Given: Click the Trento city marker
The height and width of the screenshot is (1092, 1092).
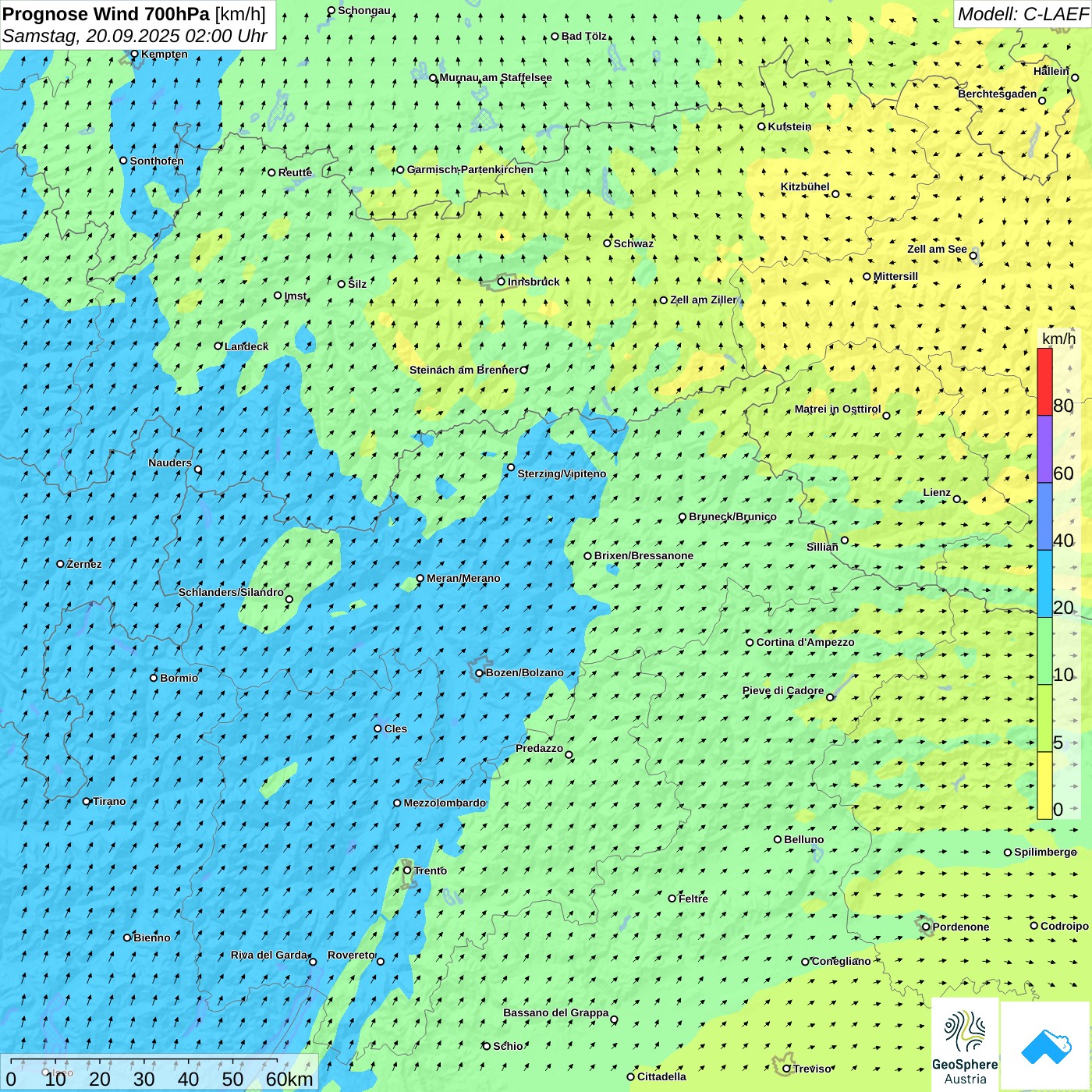Looking at the screenshot, I should 407,870.
